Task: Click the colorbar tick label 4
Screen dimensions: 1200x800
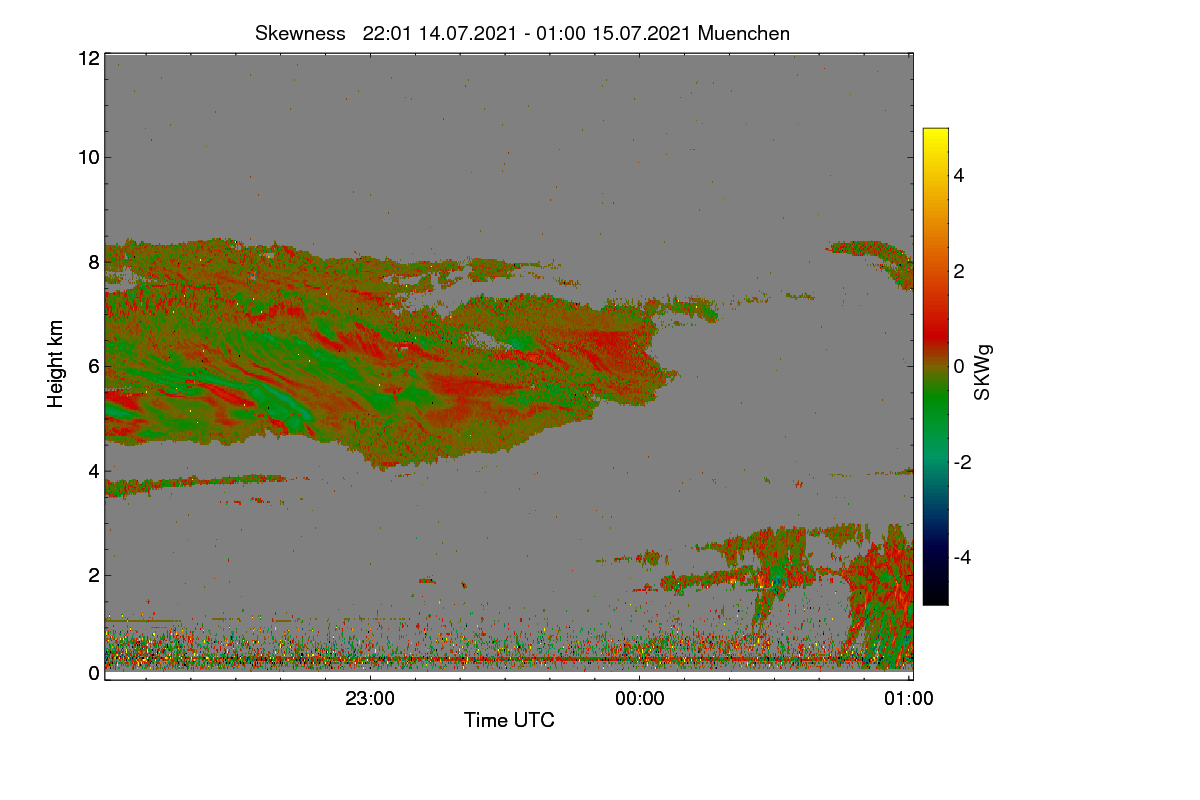Action: [959, 175]
